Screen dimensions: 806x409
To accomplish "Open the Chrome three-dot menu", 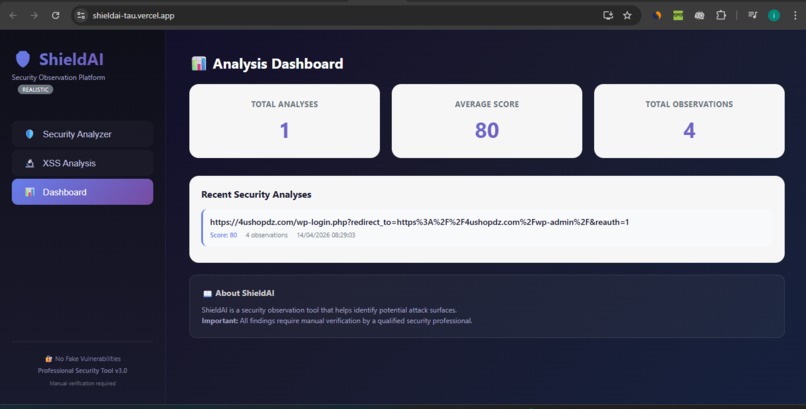I will 795,15.
